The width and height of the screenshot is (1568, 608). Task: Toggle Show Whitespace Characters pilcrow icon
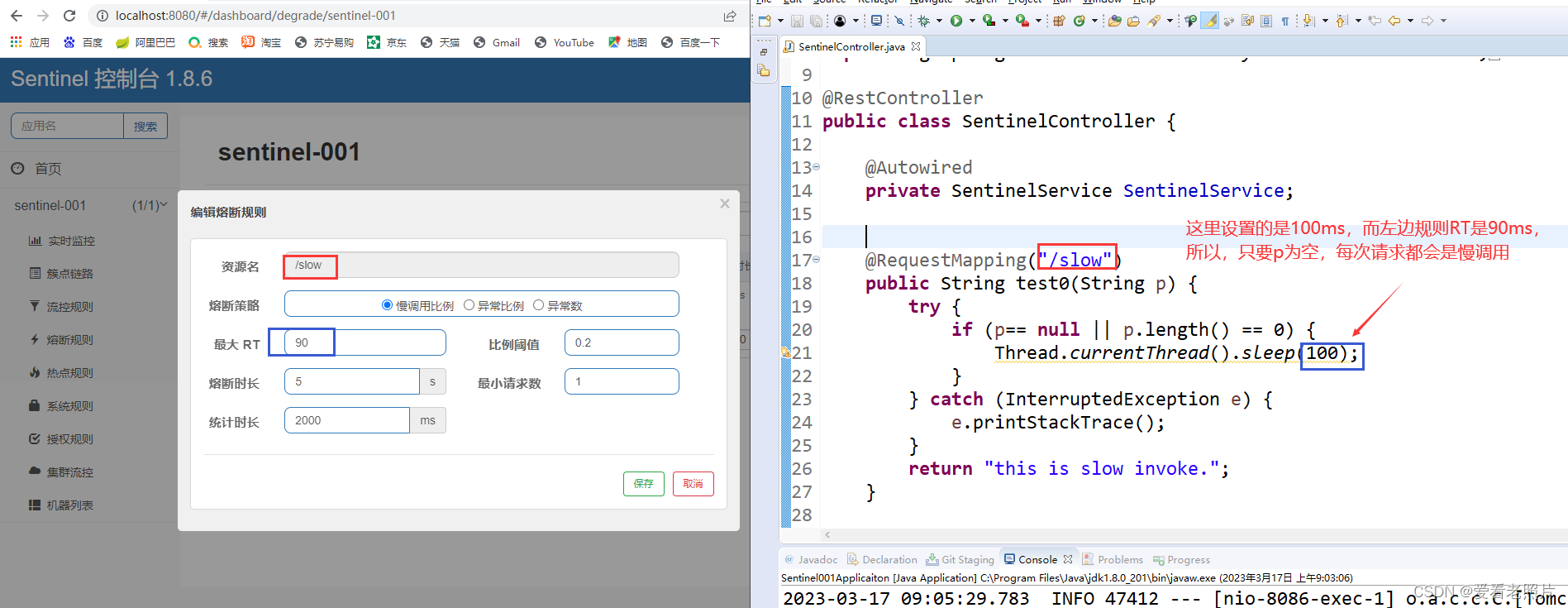(1285, 21)
